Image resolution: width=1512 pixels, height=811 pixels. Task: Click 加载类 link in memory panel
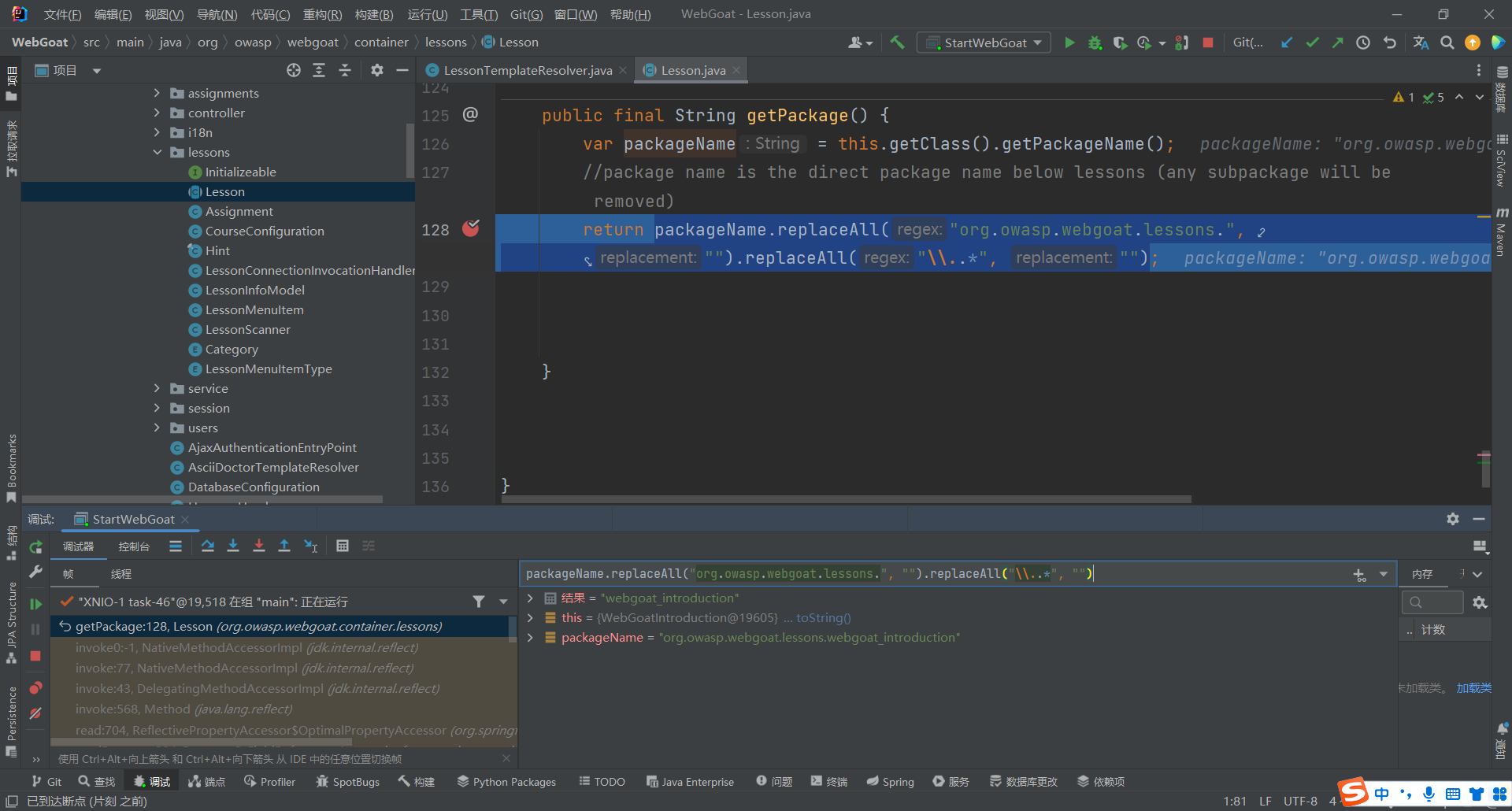click(1473, 687)
